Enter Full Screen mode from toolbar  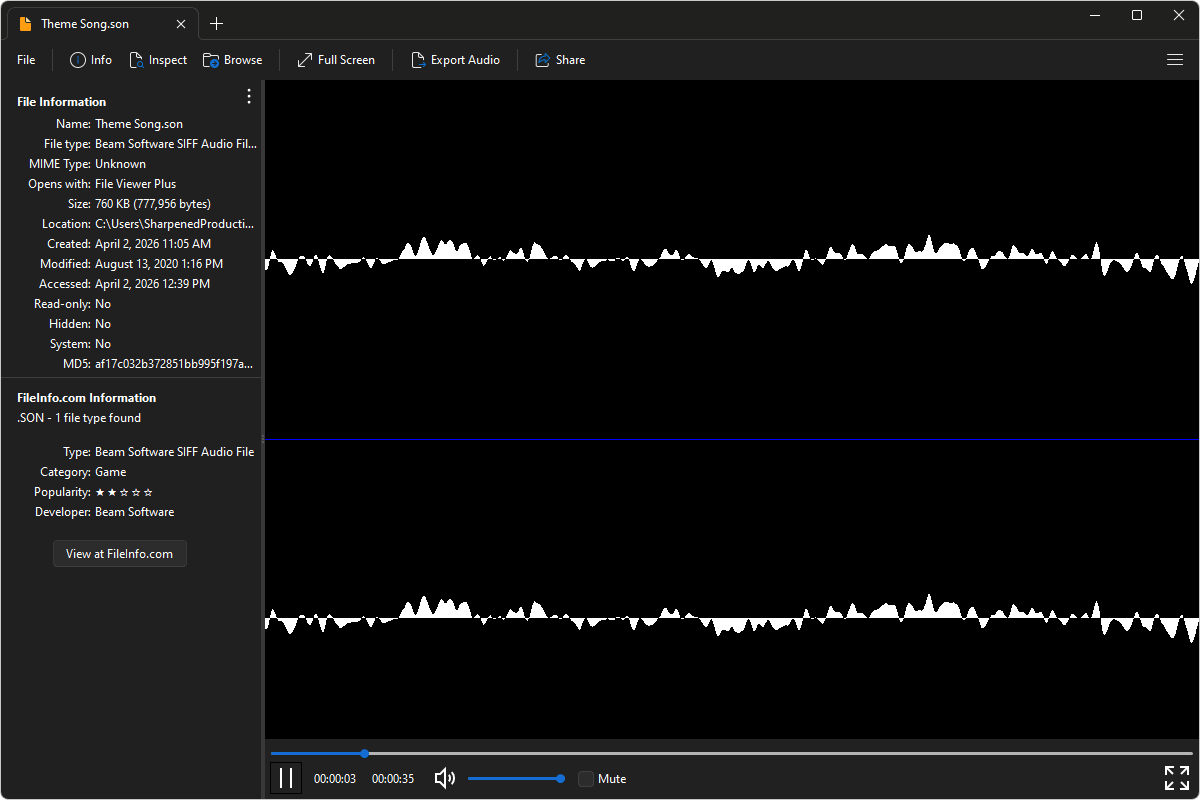pos(305,60)
